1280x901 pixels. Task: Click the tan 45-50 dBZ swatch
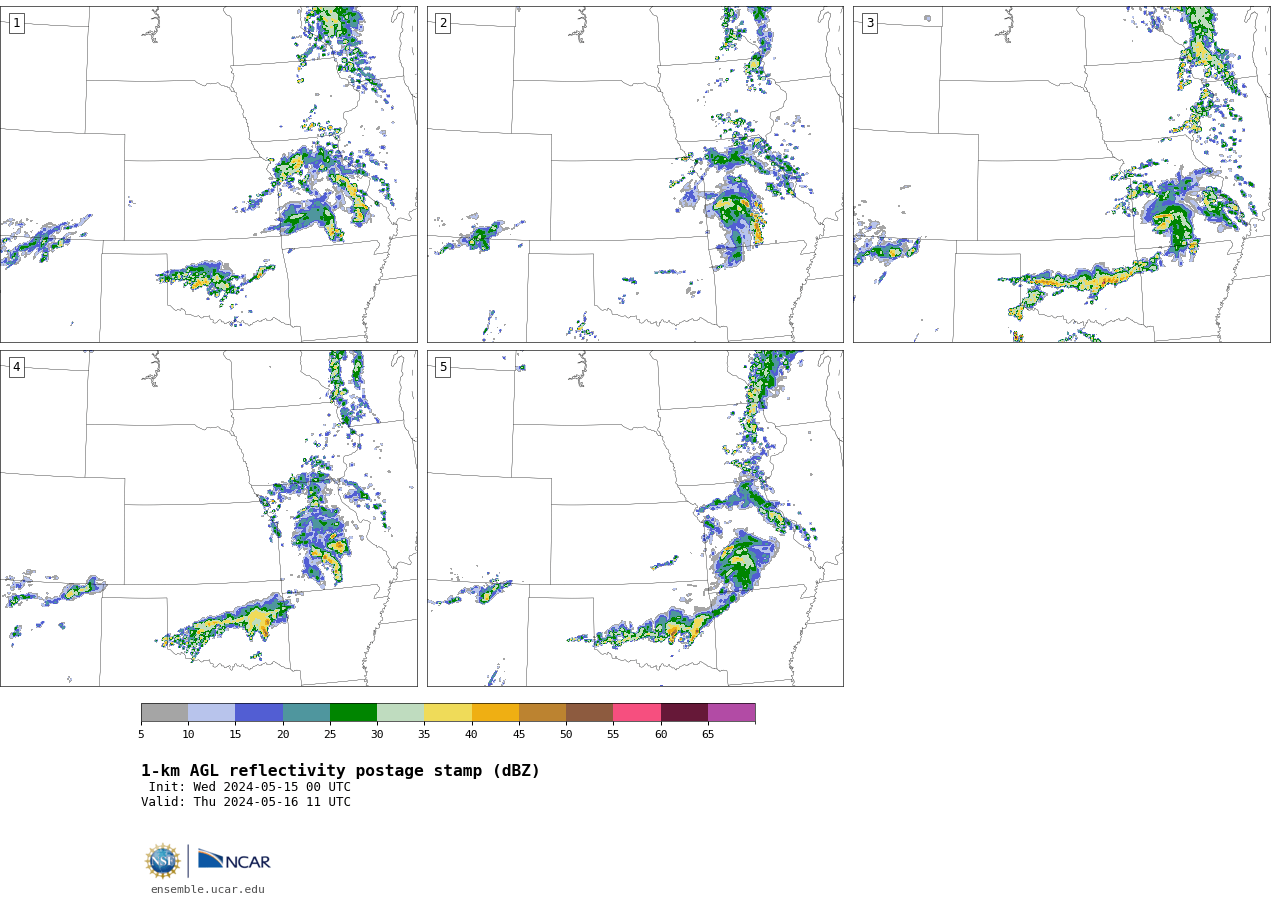coord(542,712)
